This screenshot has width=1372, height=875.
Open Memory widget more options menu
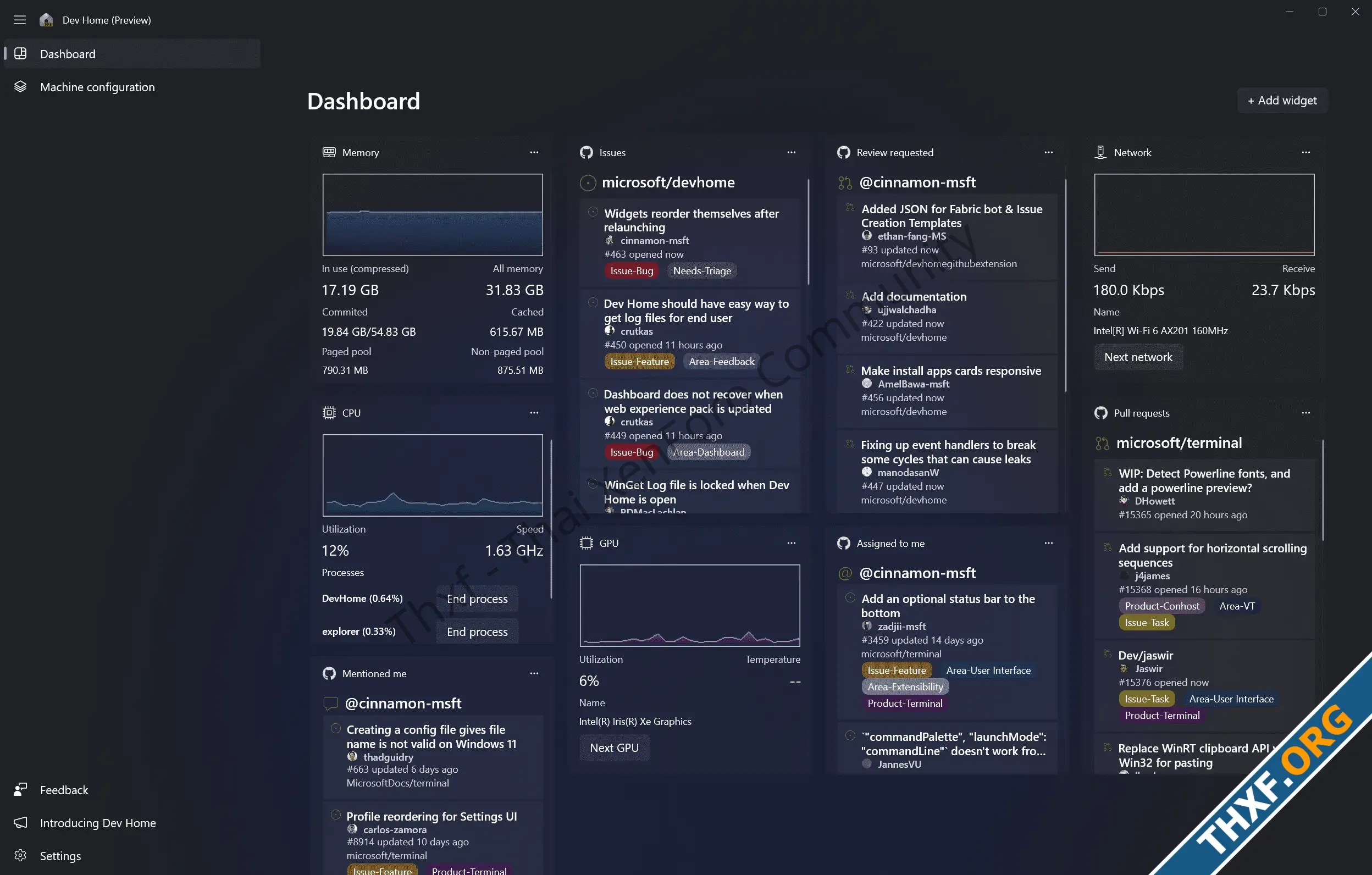coord(534,152)
